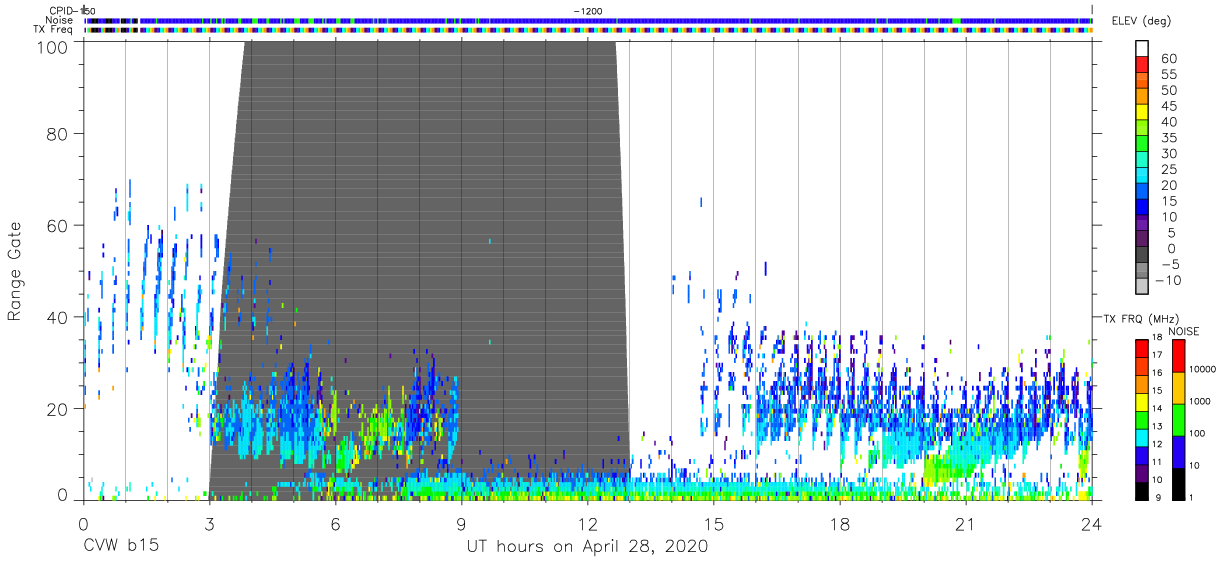
Task: Click the blue Noise strip above the plot
Action: tap(588, 20)
